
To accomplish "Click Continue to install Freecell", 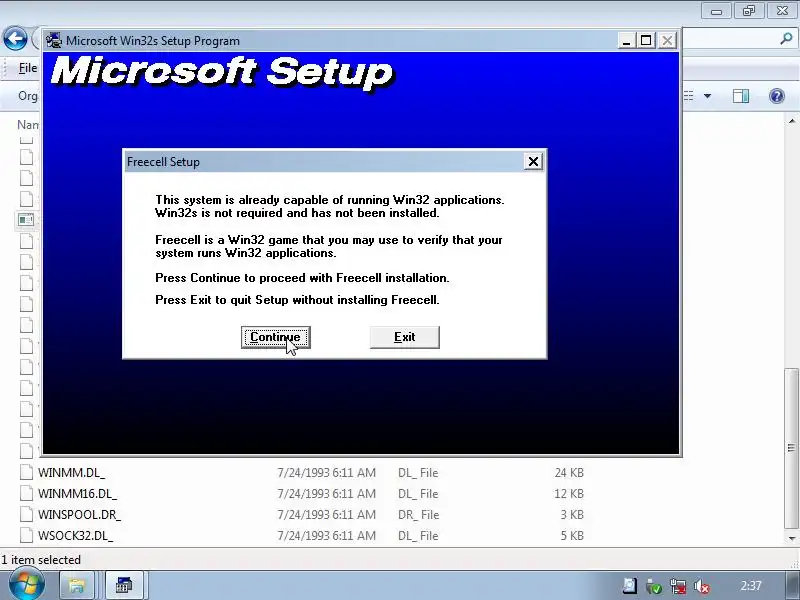I will [276, 337].
